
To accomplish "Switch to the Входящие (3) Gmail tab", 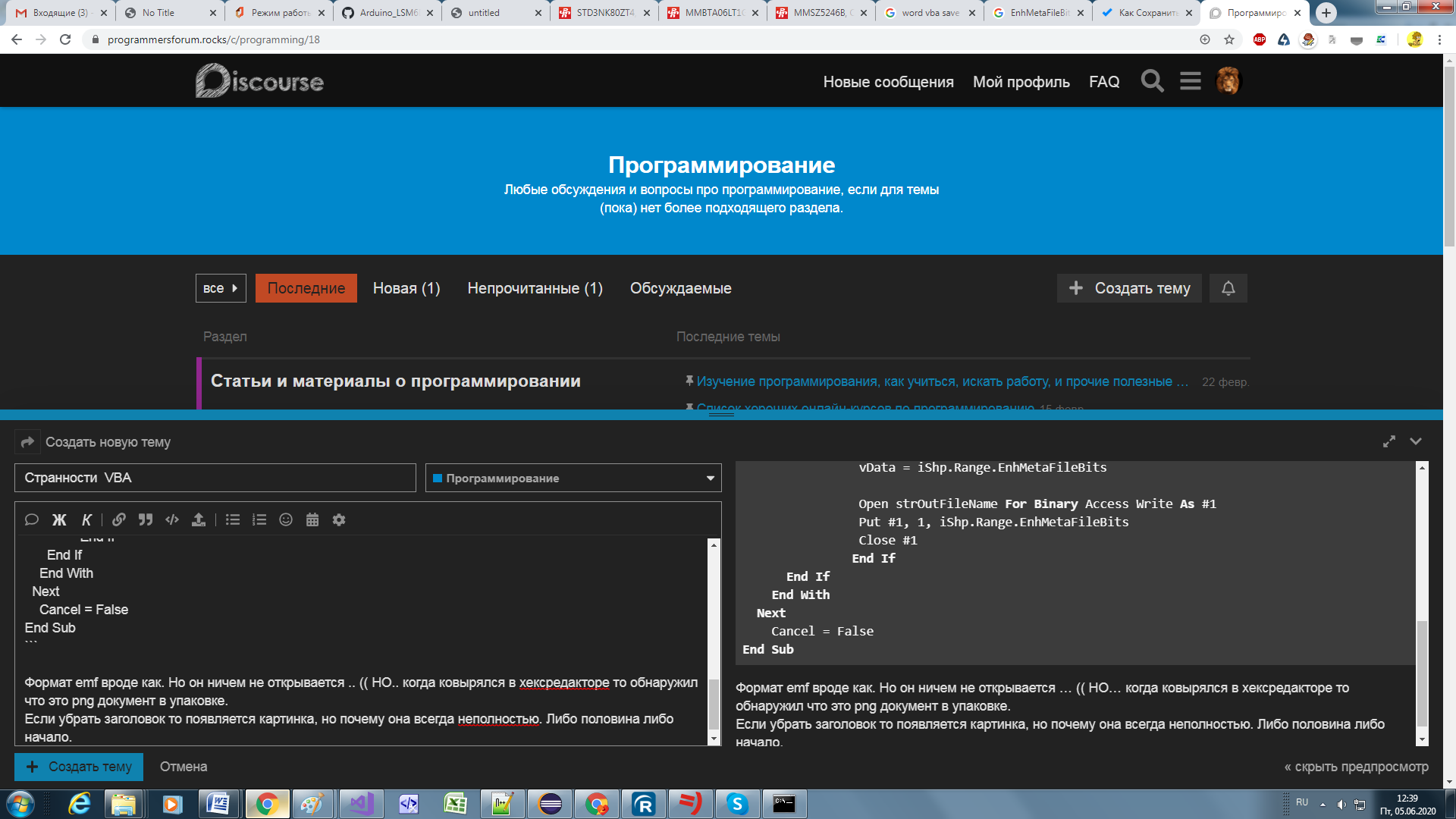I will point(61,13).
